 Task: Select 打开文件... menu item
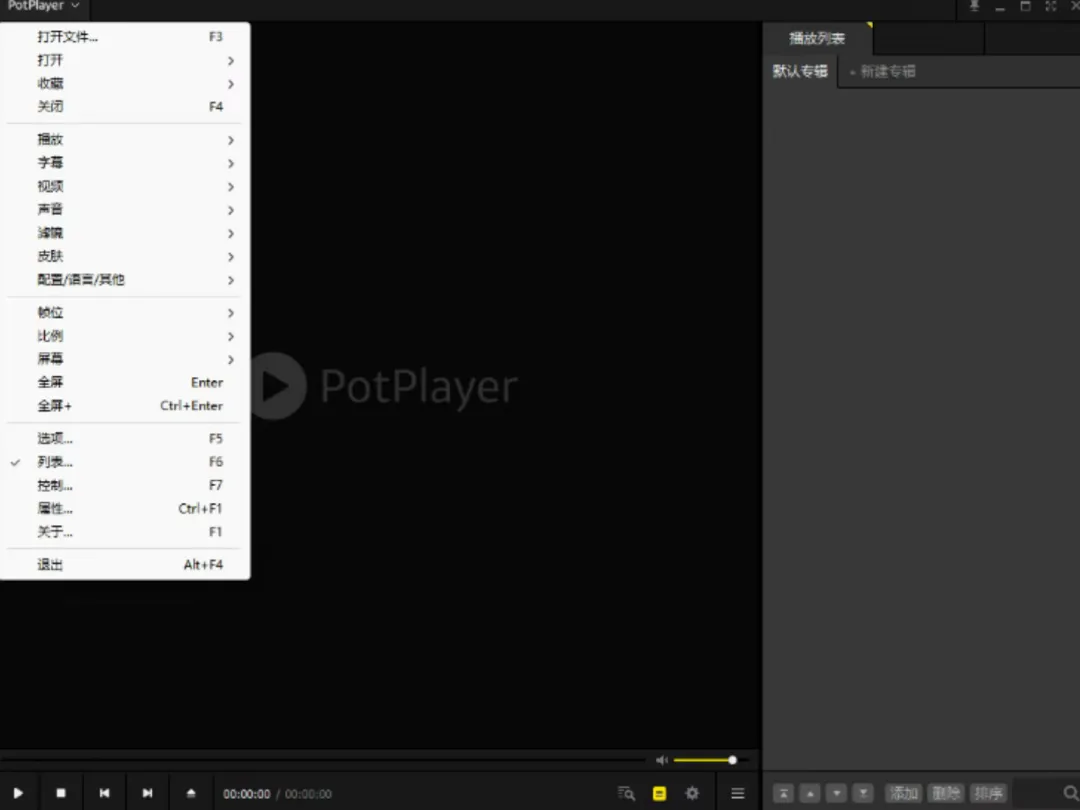[125, 37]
